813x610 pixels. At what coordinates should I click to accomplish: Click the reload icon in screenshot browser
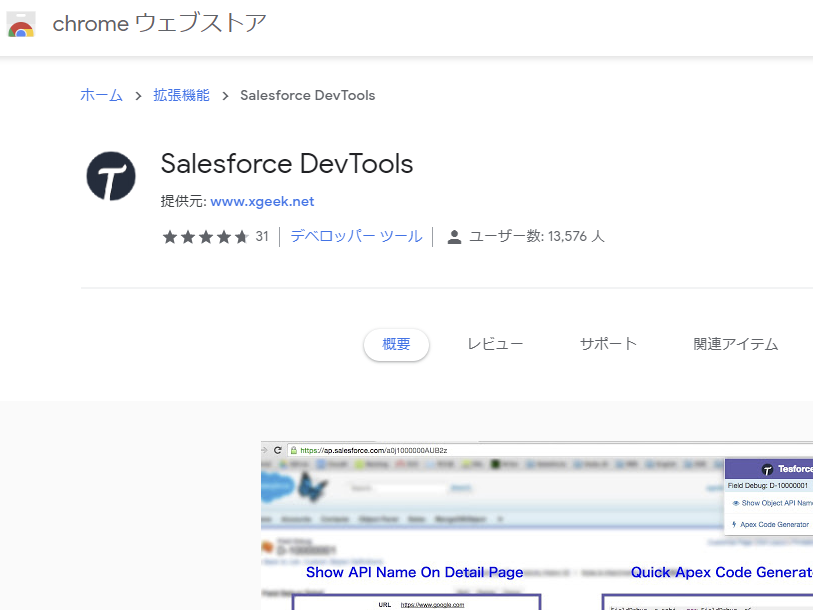coord(277,451)
